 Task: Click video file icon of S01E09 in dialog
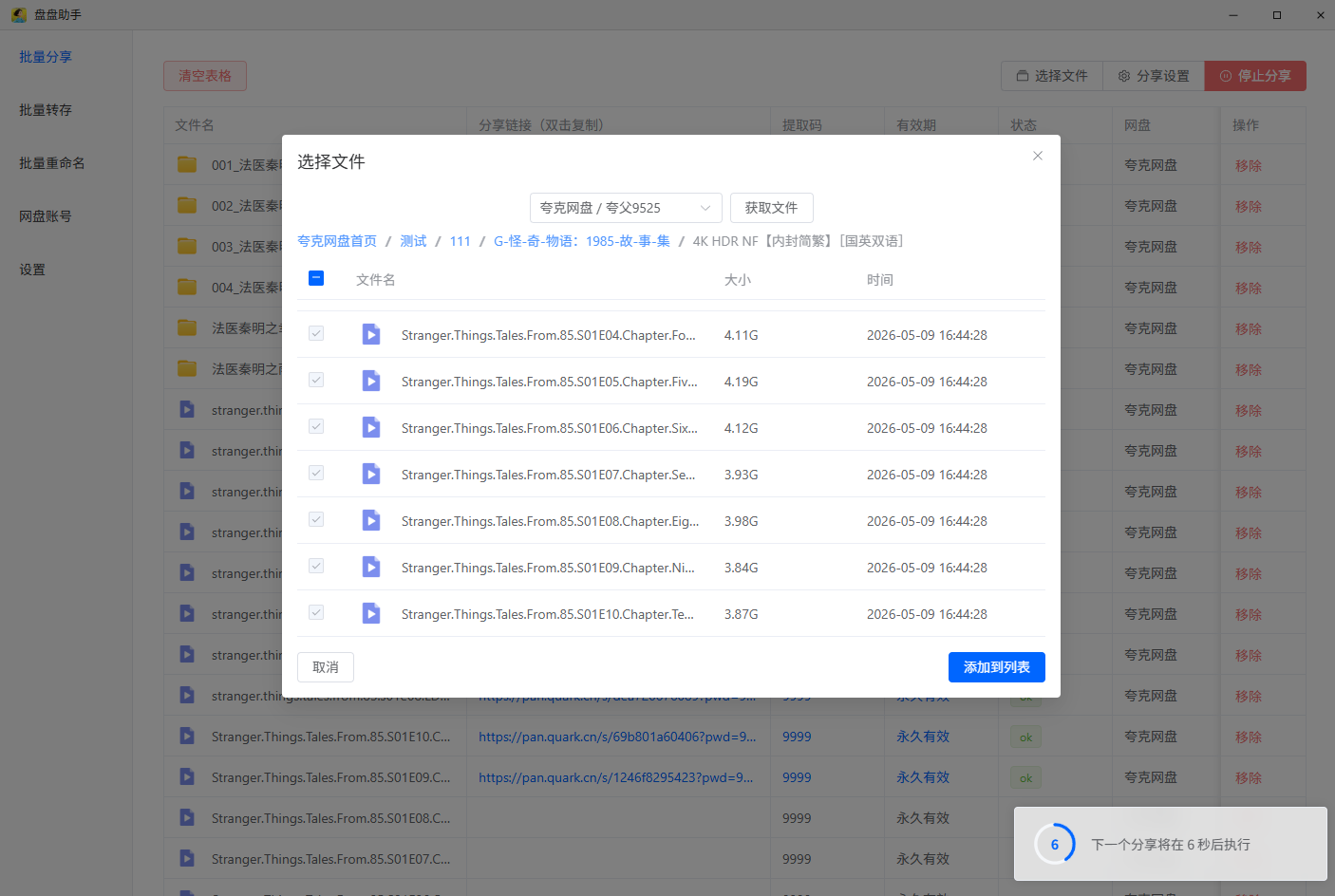tap(371, 567)
